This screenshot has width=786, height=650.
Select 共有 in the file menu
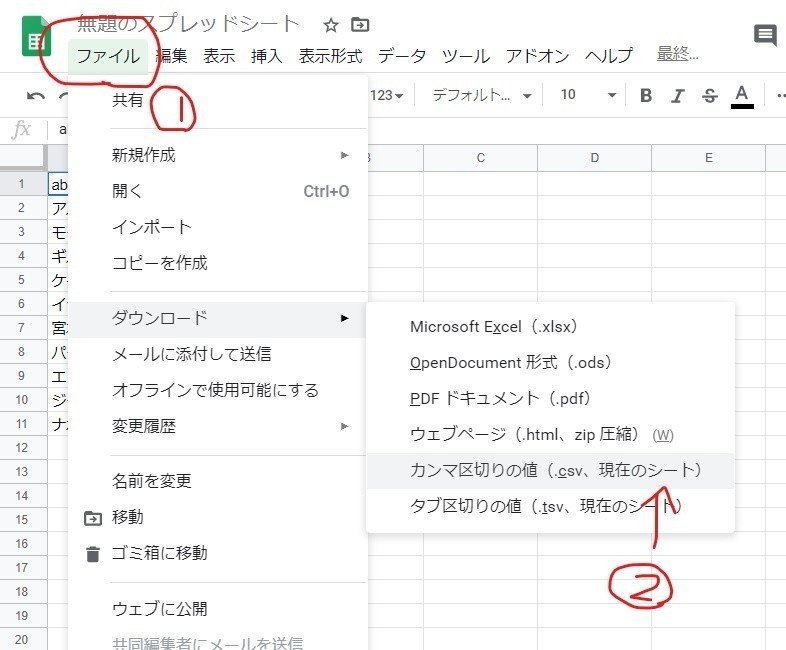click(218, 100)
